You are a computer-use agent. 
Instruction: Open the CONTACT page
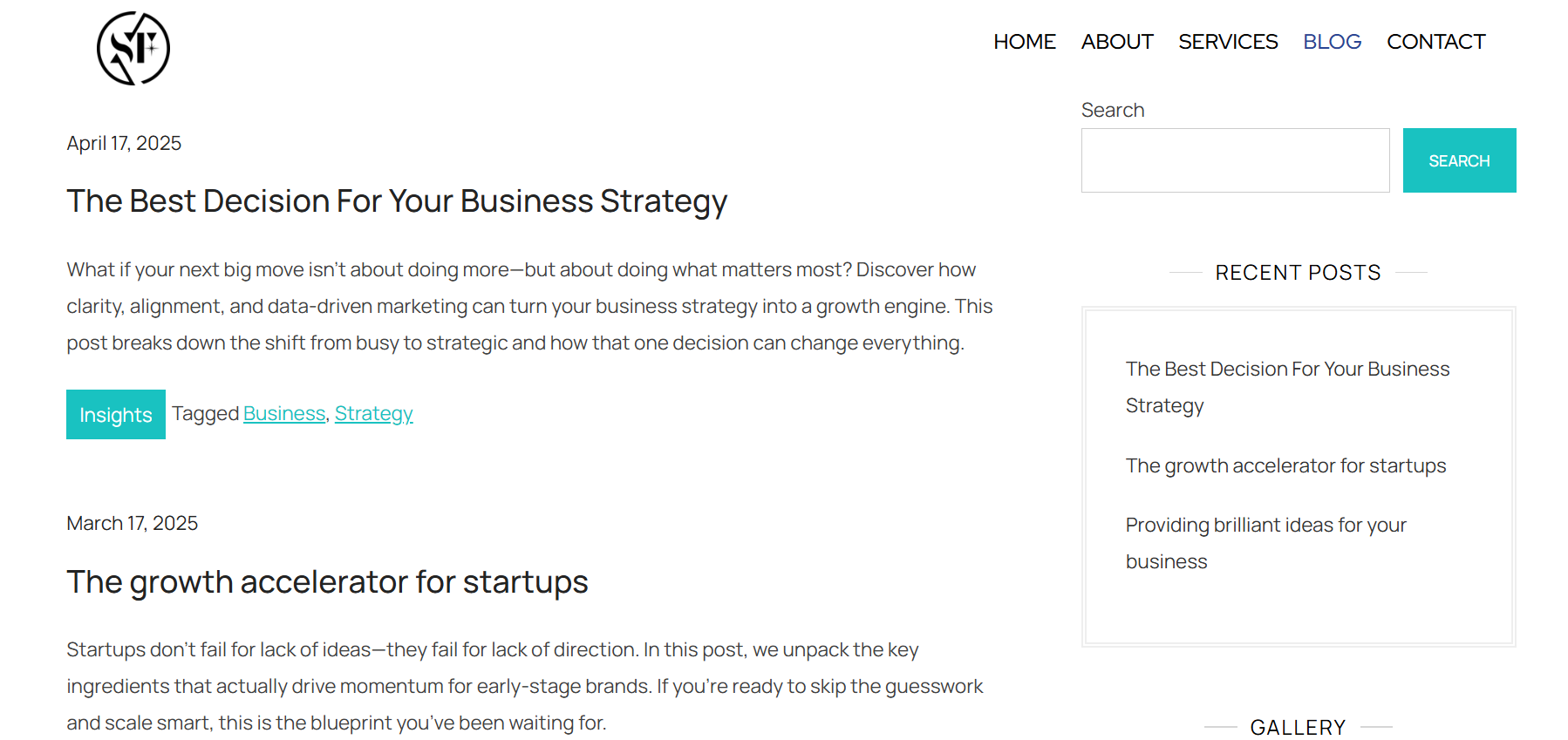[1435, 42]
